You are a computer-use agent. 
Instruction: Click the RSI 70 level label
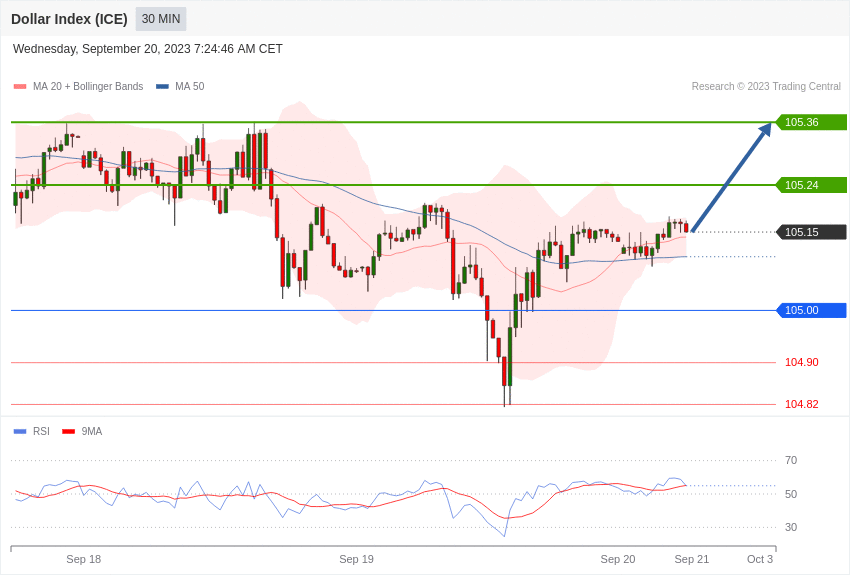[x=791, y=460]
